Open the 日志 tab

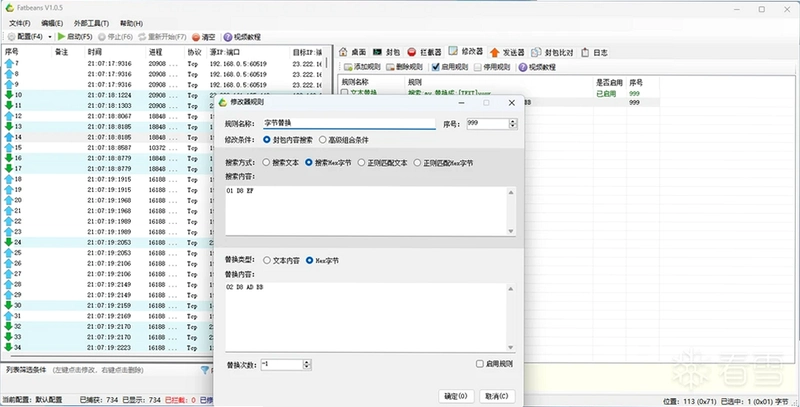(594, 53)
